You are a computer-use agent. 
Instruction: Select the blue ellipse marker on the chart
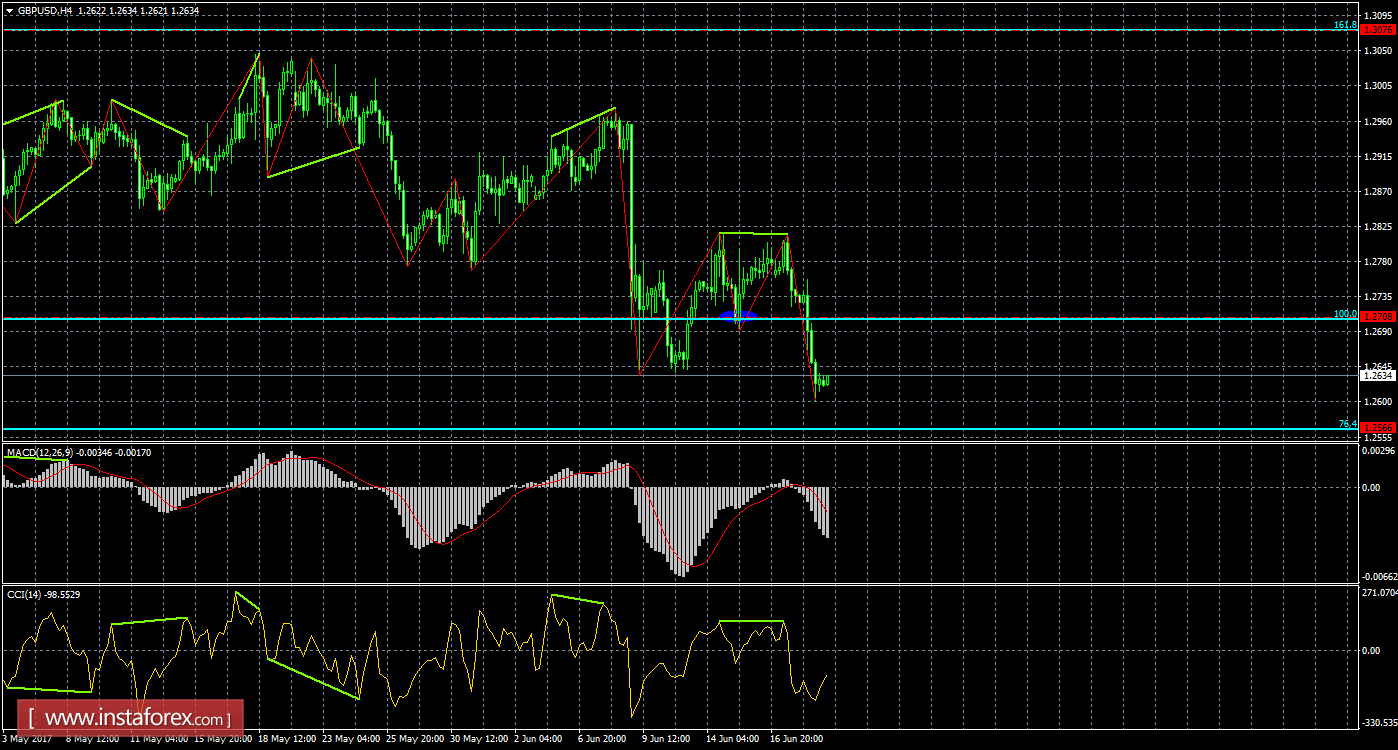coord(738,316)
